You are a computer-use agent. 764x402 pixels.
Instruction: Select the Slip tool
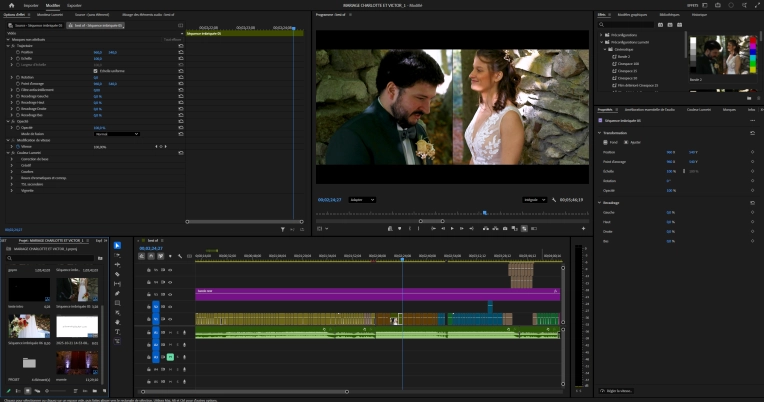point(117,284)
